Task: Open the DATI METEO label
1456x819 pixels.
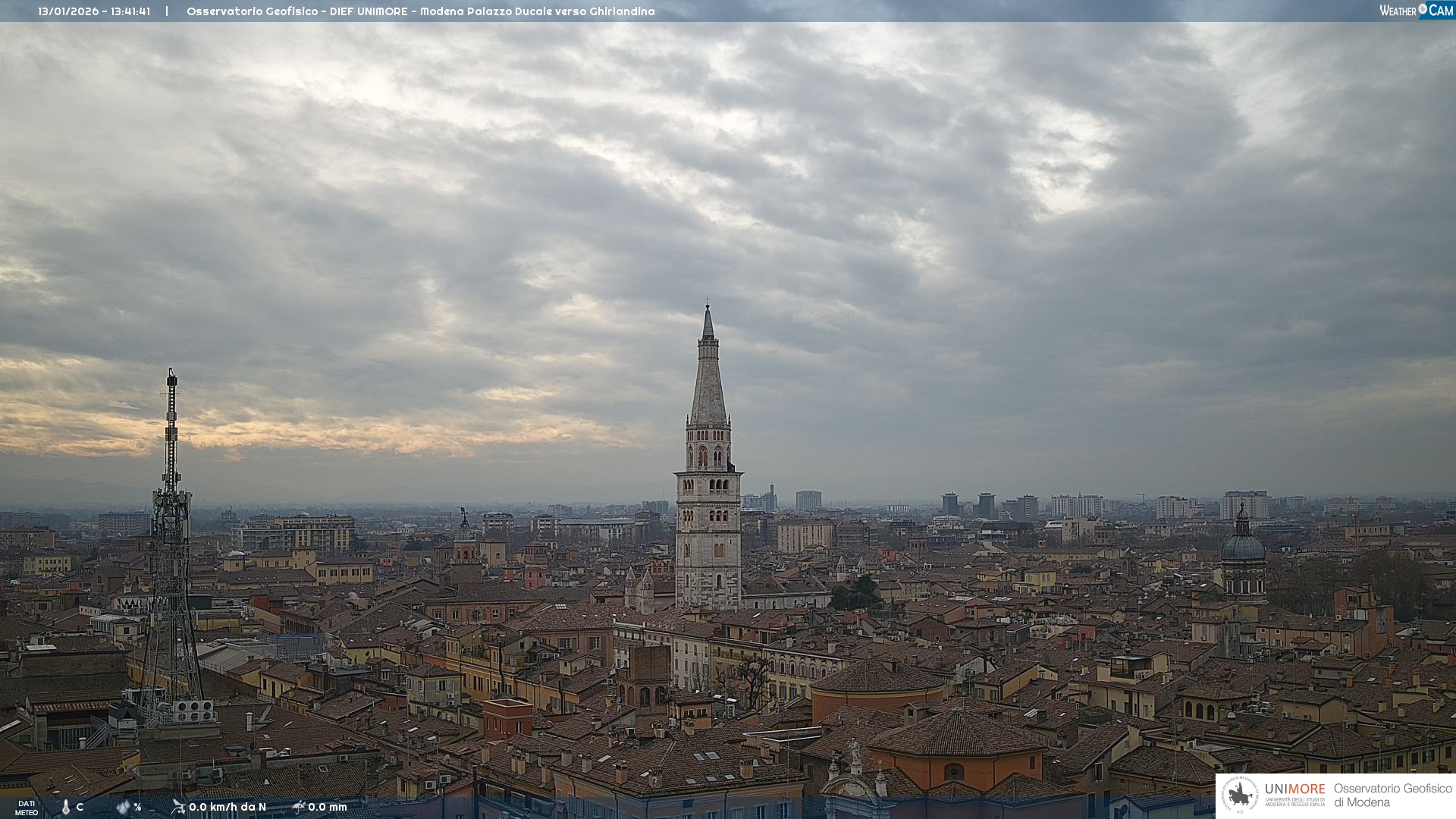Action: pyautogui.click(x=27, y=808)
